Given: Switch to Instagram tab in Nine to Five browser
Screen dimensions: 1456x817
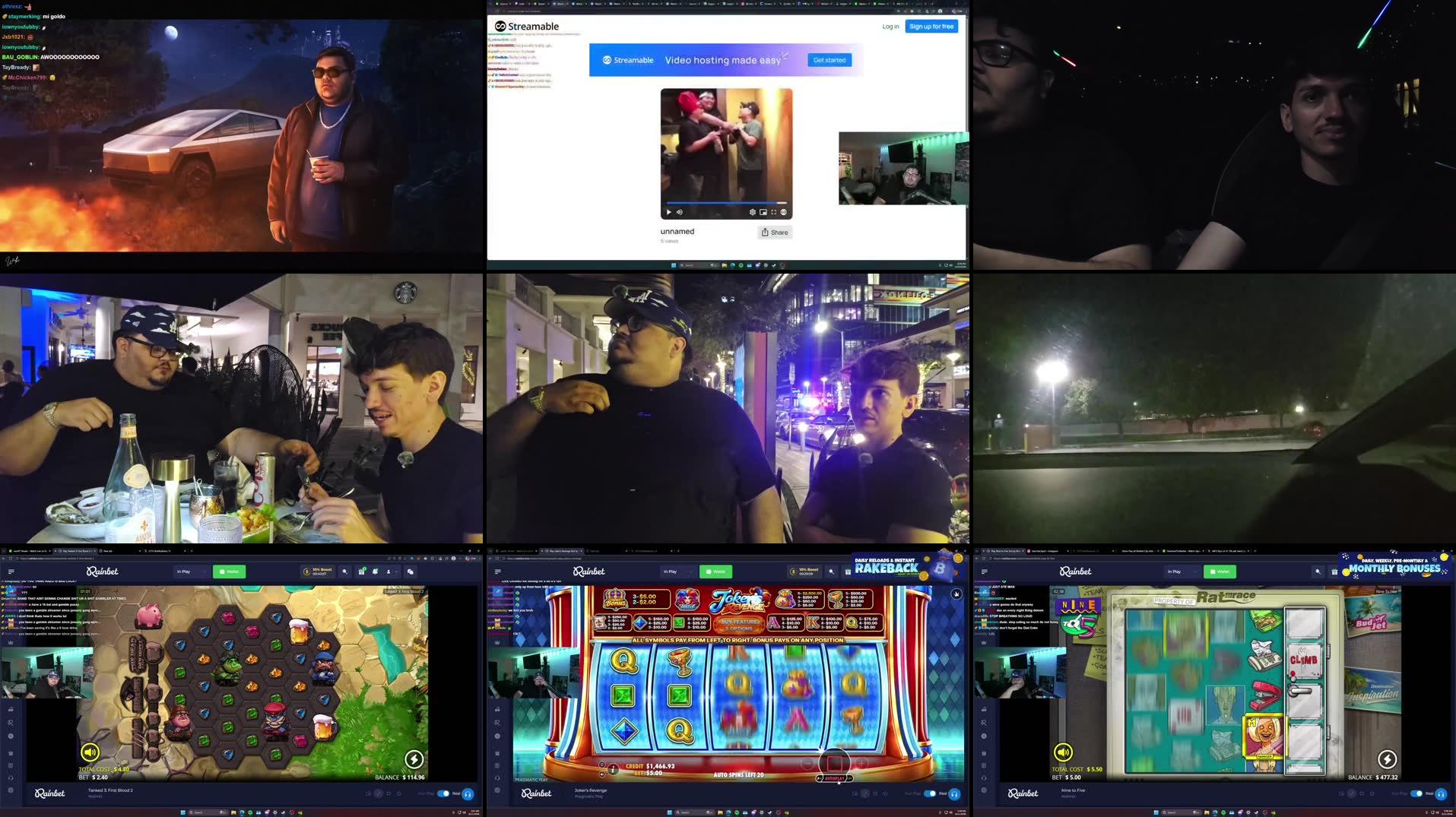Looking at the screenshot, I should (x=1049, y=550).
